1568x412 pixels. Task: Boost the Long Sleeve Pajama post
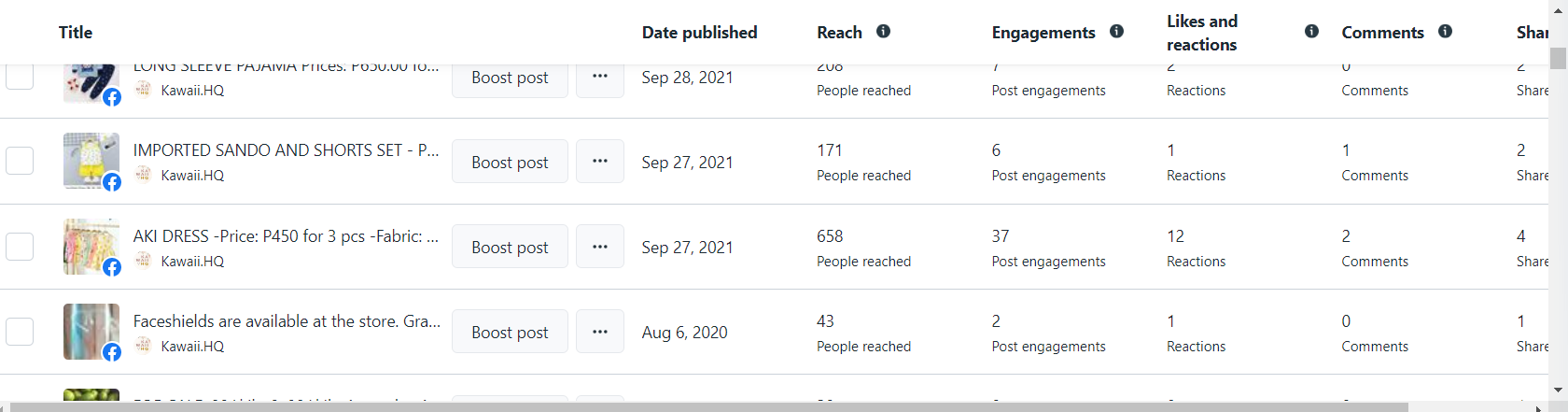coord(511,78)
